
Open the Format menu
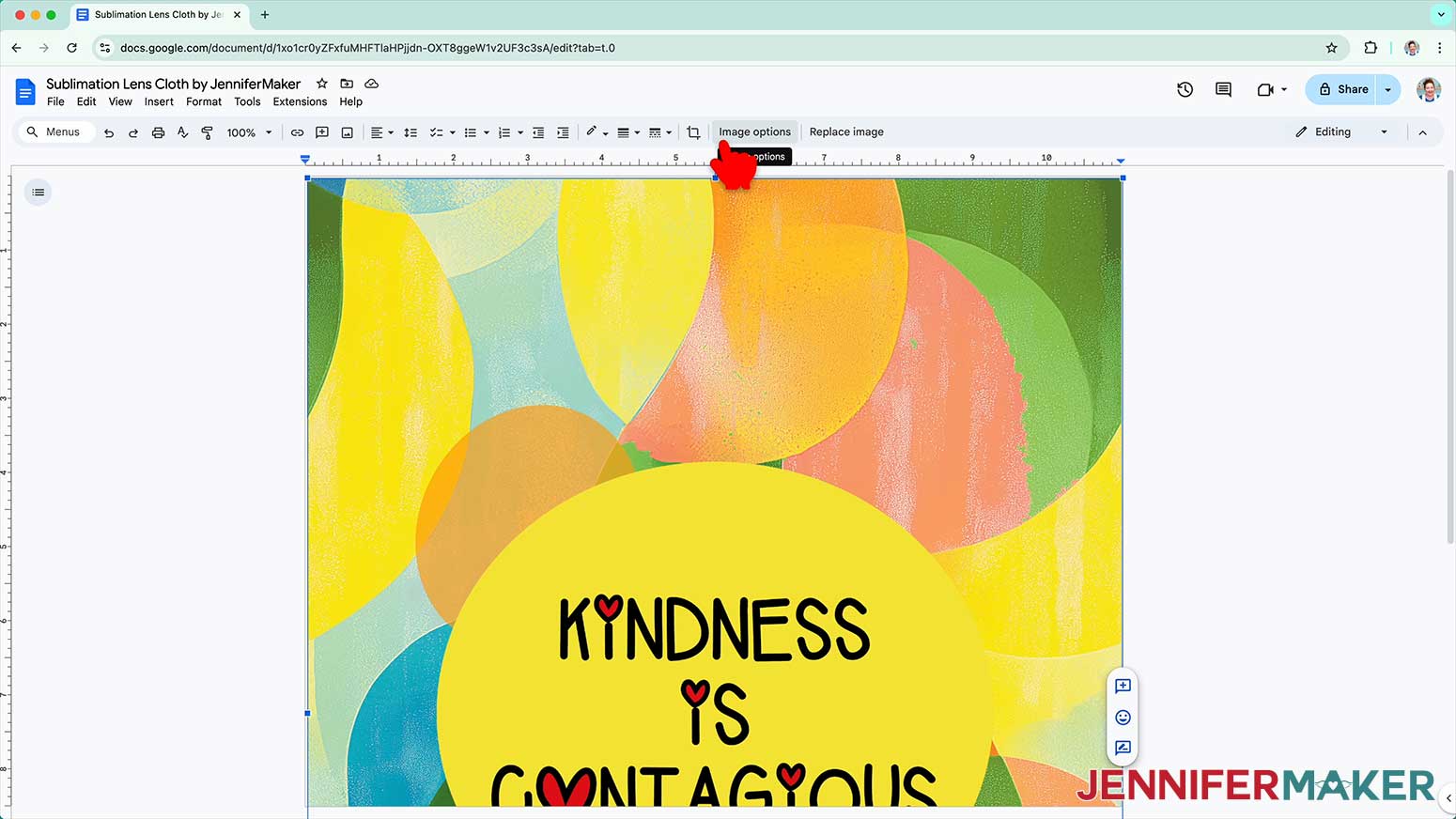coord(204,101)
